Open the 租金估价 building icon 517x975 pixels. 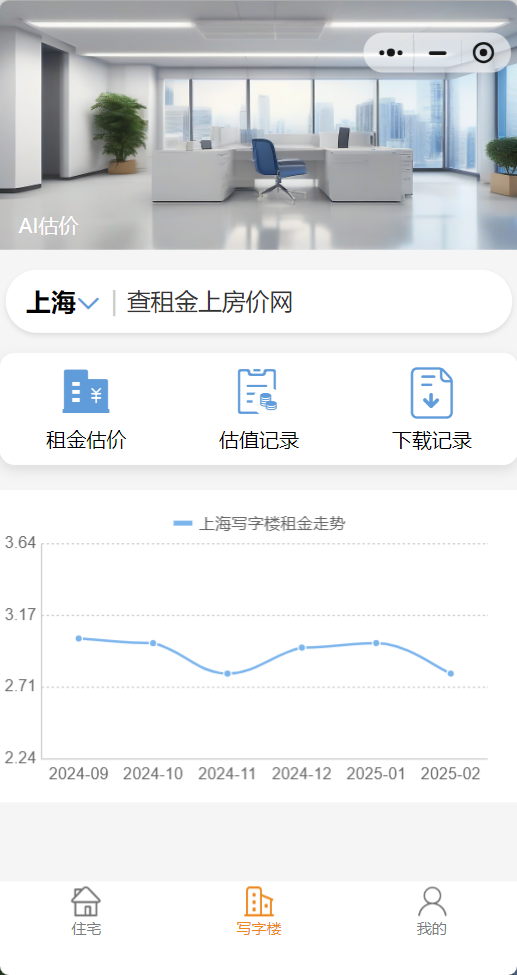pos(86,391)
